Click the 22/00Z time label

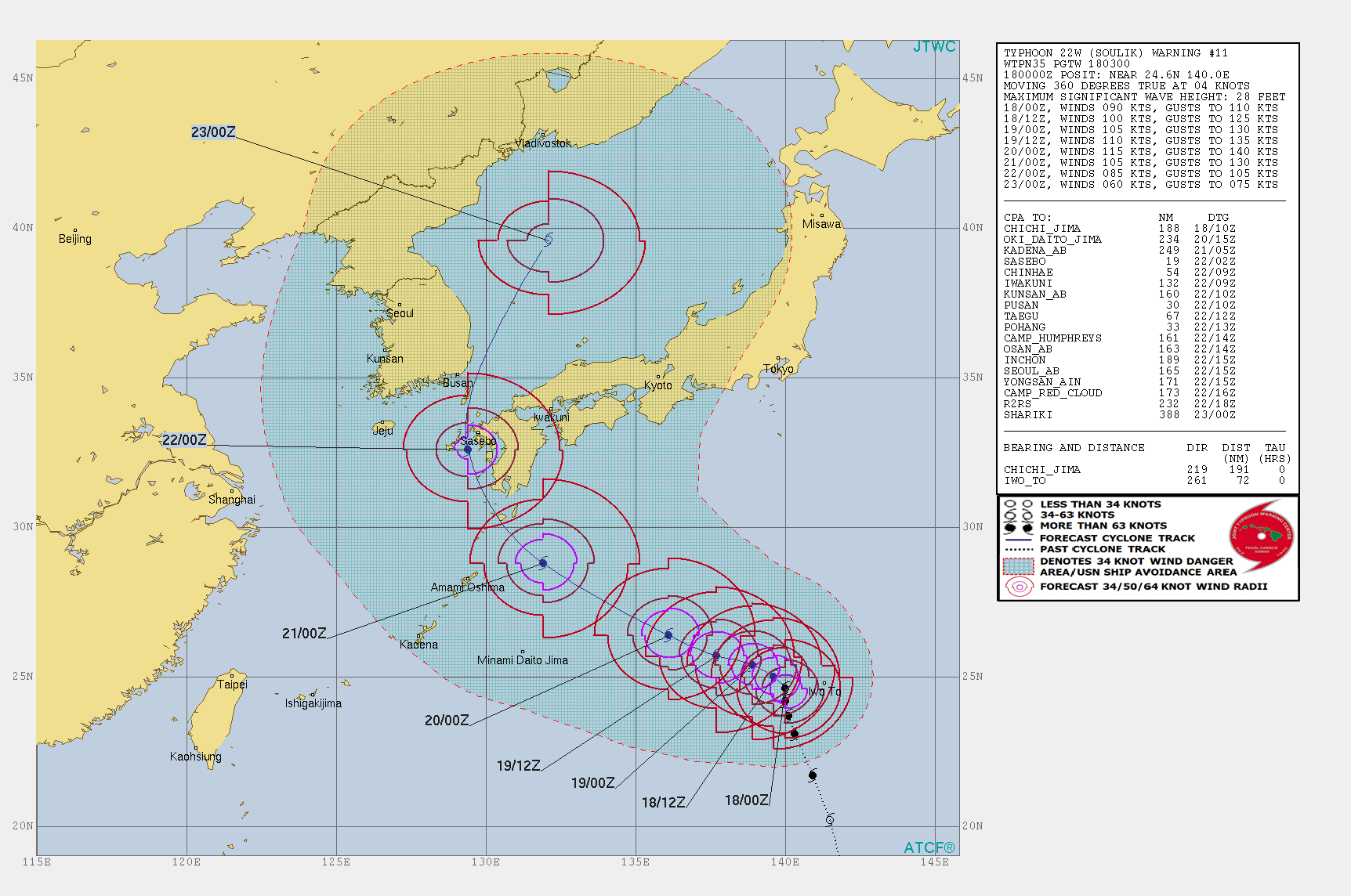[x=184, y=440]
